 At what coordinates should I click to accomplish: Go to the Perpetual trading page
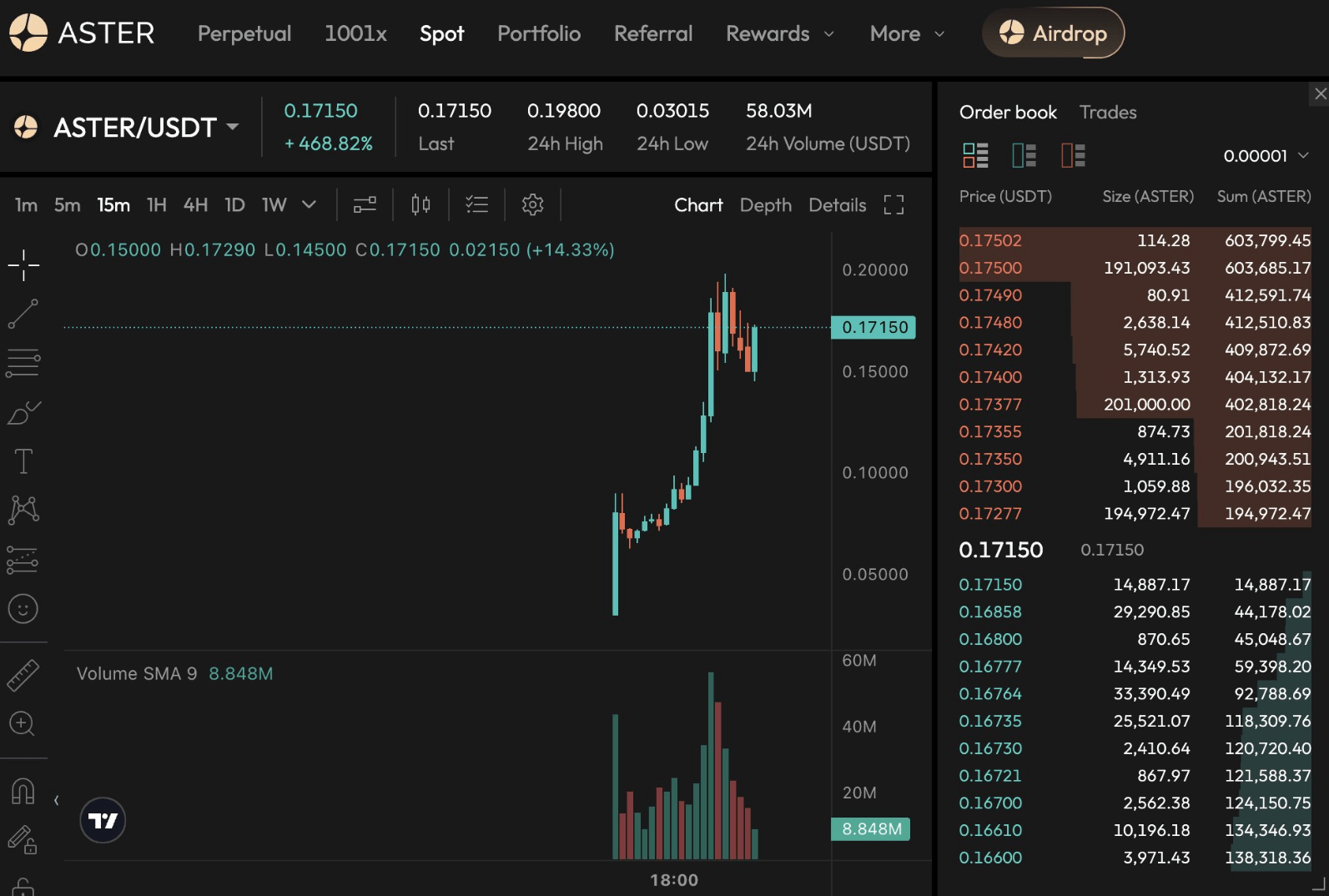tap(244, 33)
